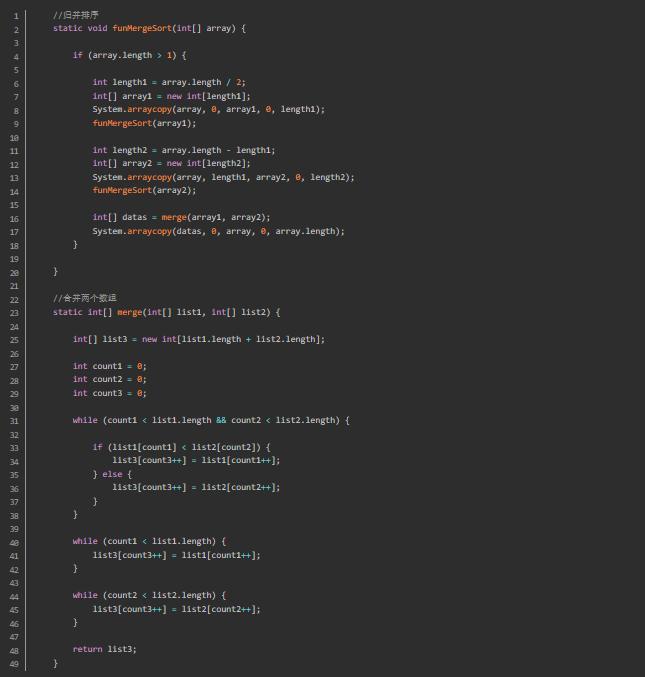Click 'int count1 = 0;' line
Screen dimensions: 645x677
tap(110, 367)
